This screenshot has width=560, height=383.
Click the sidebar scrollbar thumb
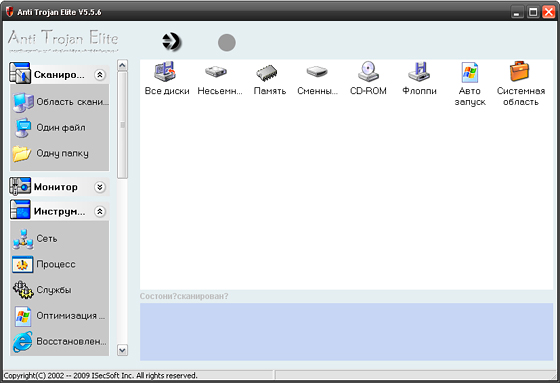pyautogui.click(x=122, y=125)
